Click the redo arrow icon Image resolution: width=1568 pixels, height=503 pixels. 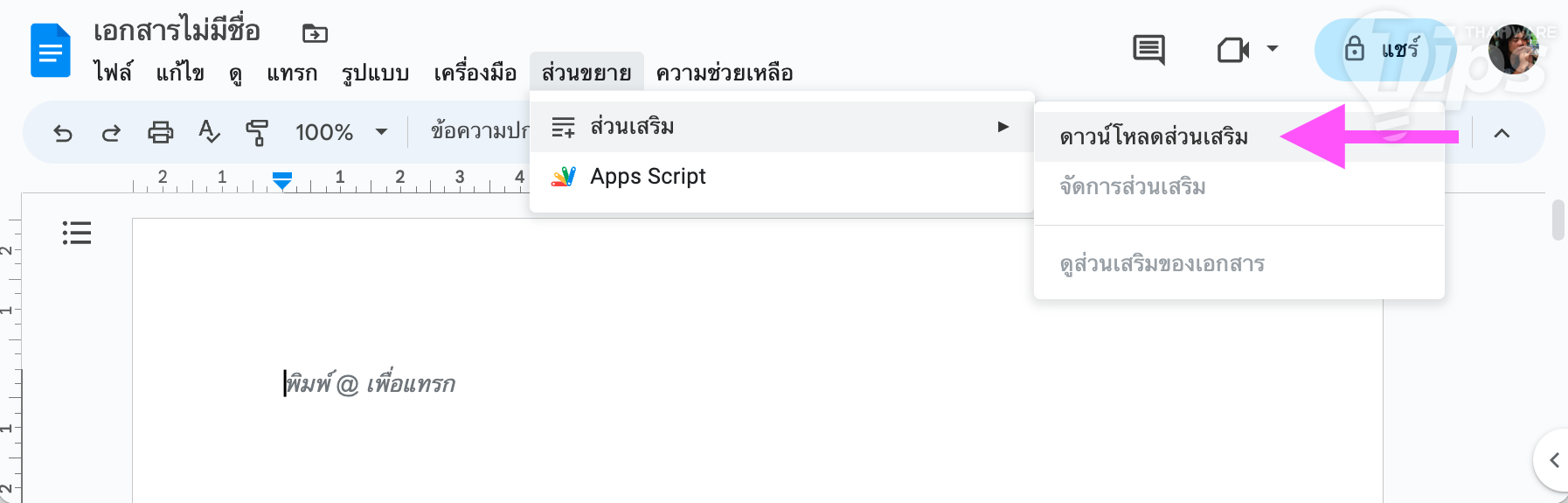tap(111, 133)
